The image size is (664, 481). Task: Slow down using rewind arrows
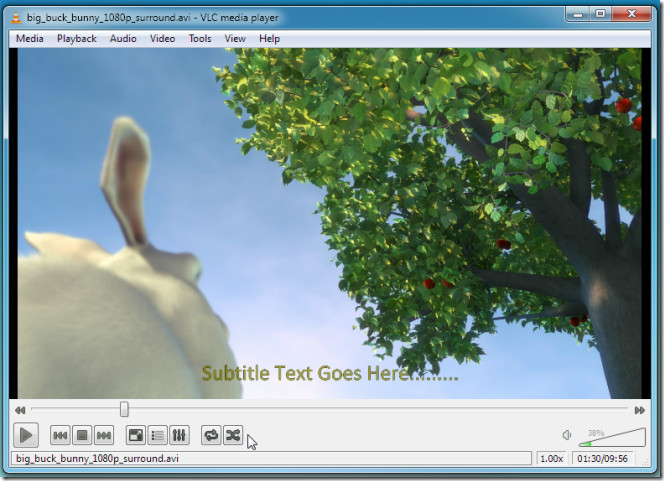coord(20,410)
